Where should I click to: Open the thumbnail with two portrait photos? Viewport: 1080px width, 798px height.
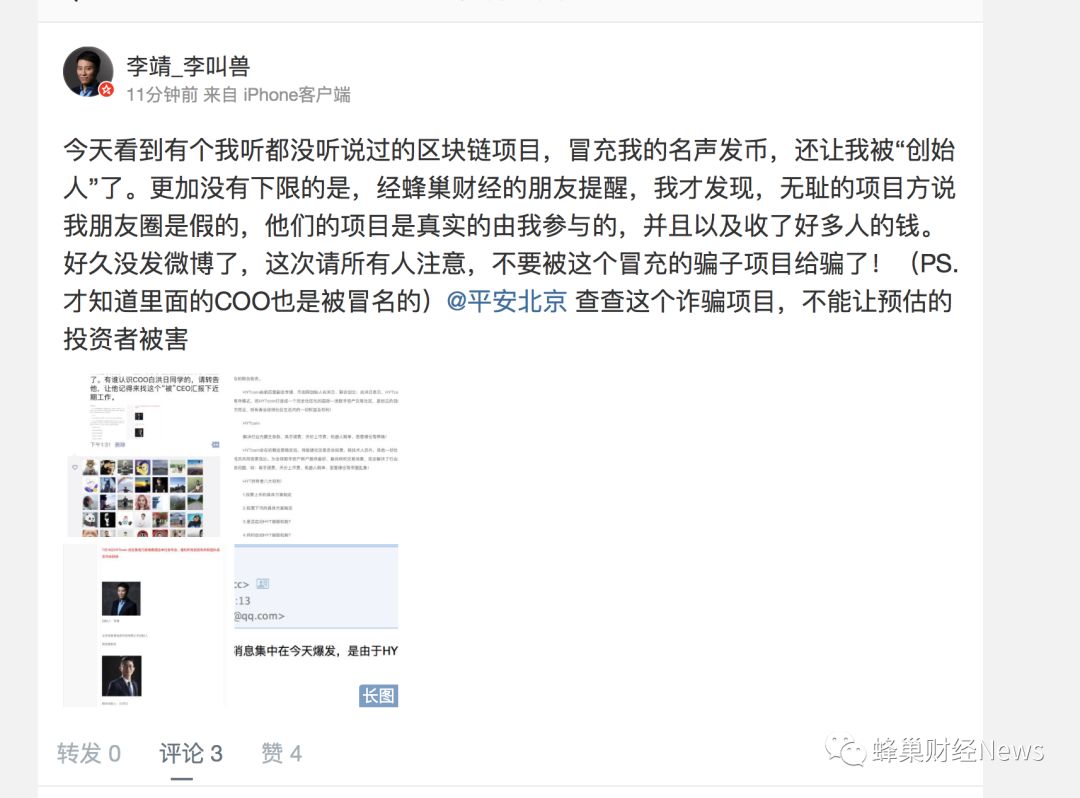pyautogui.click(x=144, y=625)
